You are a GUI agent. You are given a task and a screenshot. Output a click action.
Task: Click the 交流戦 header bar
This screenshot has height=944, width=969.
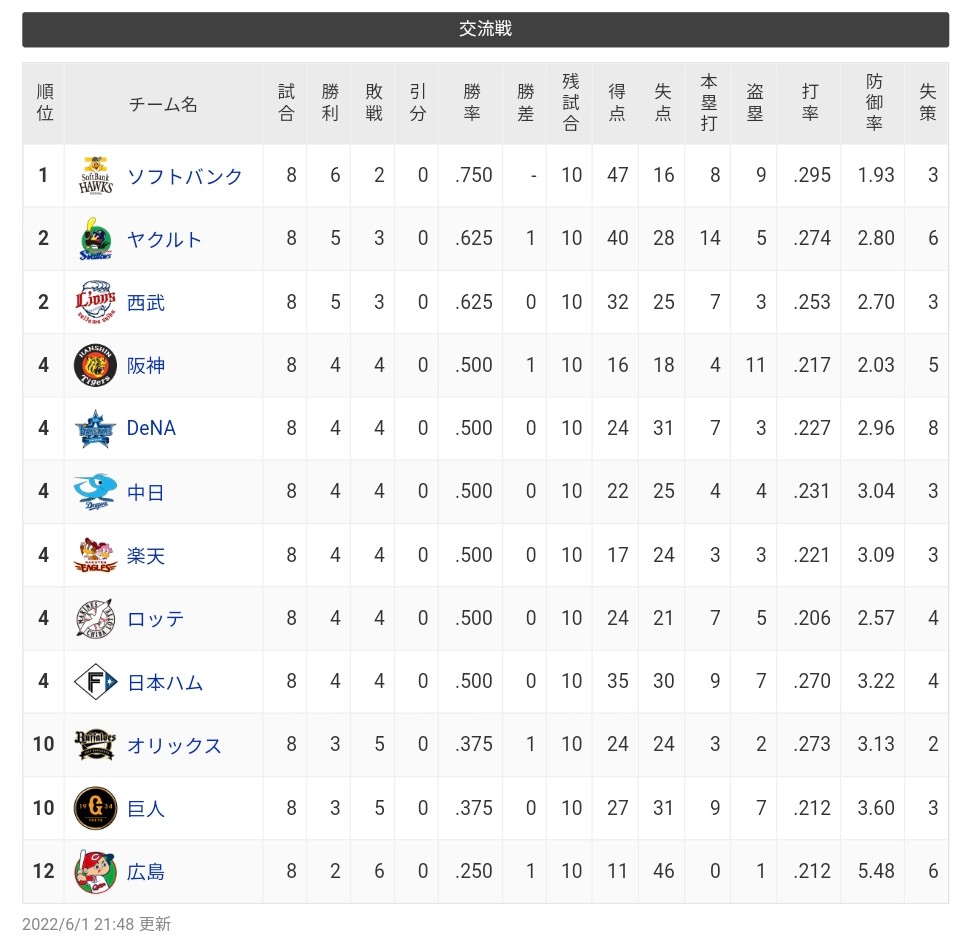click(485, 29)
